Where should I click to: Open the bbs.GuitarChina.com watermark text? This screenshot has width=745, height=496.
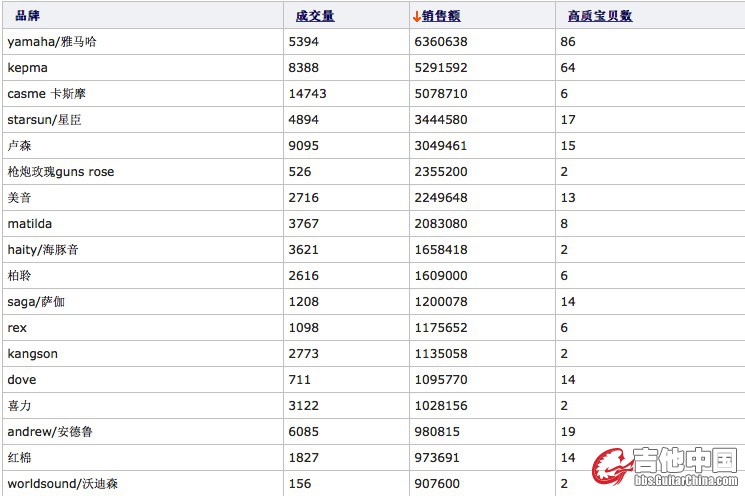688,482
